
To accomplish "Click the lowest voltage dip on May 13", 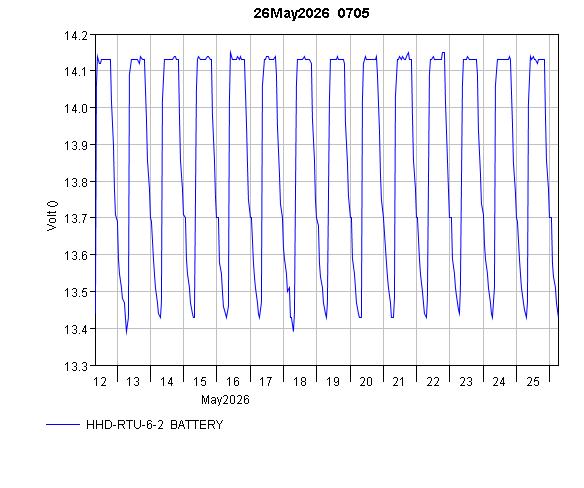I will tap(126, 332).
